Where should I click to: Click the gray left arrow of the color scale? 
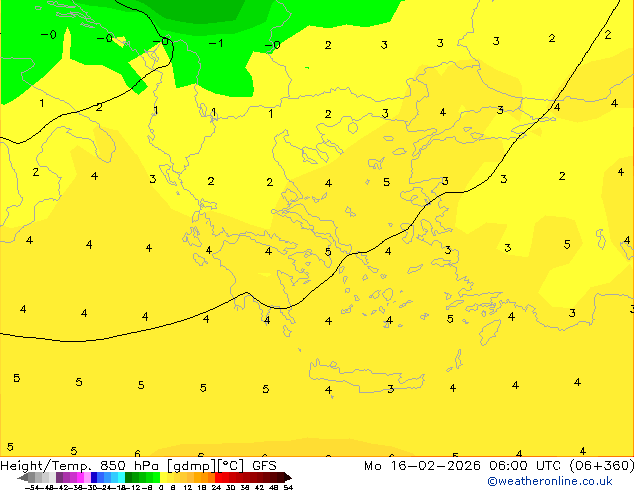point(23,477)
